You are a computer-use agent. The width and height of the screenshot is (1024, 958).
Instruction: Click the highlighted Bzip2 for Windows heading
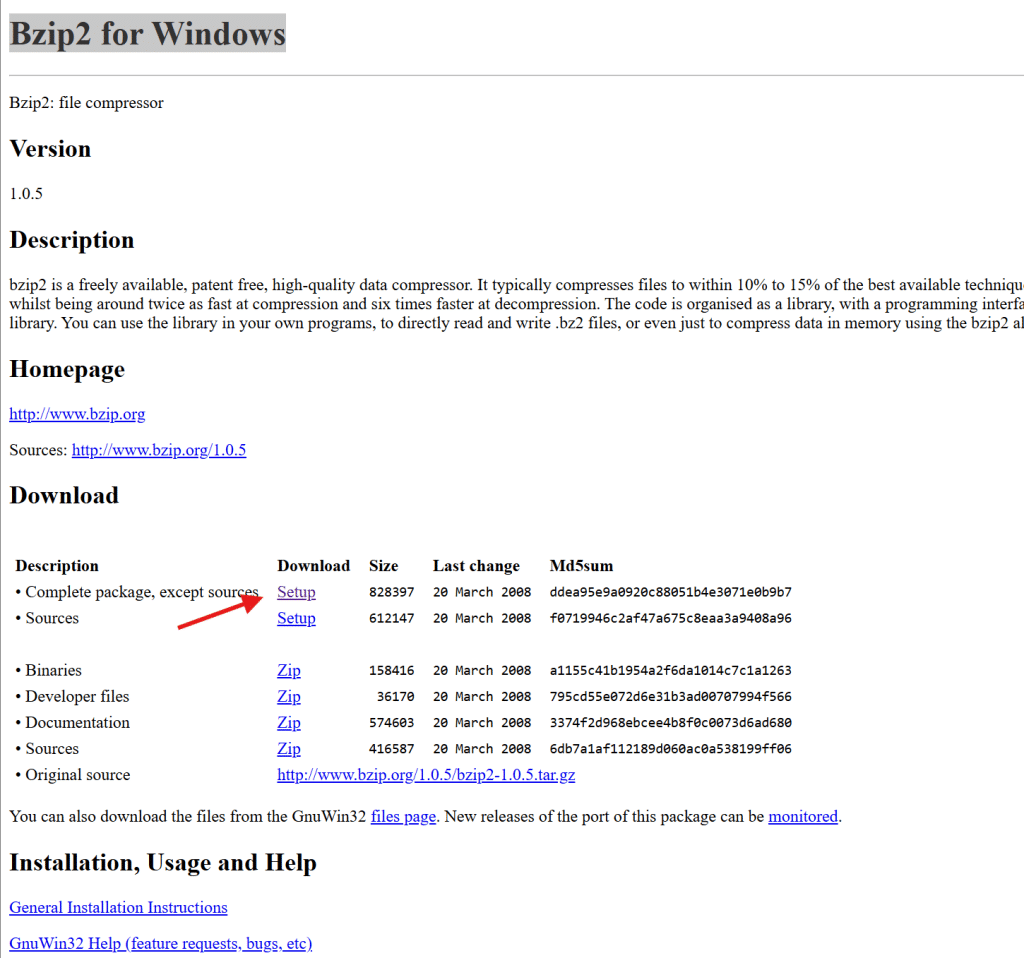point(147,34)
